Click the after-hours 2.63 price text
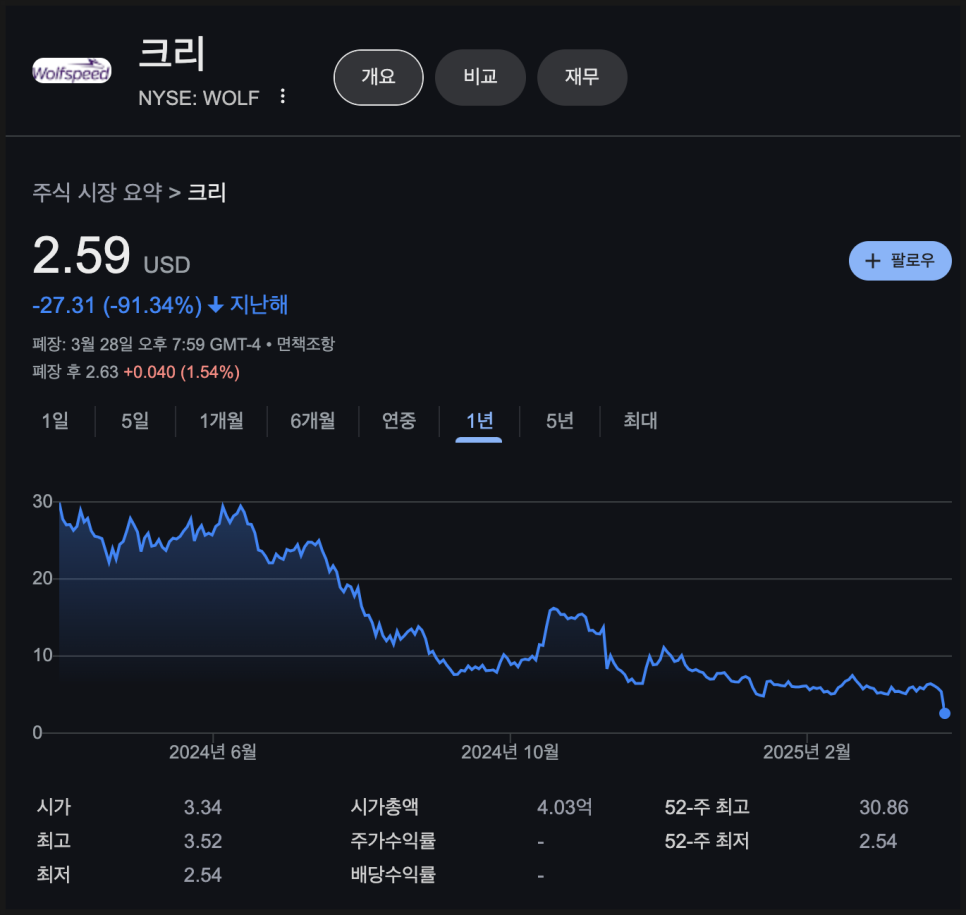 (x=102, y=372)
